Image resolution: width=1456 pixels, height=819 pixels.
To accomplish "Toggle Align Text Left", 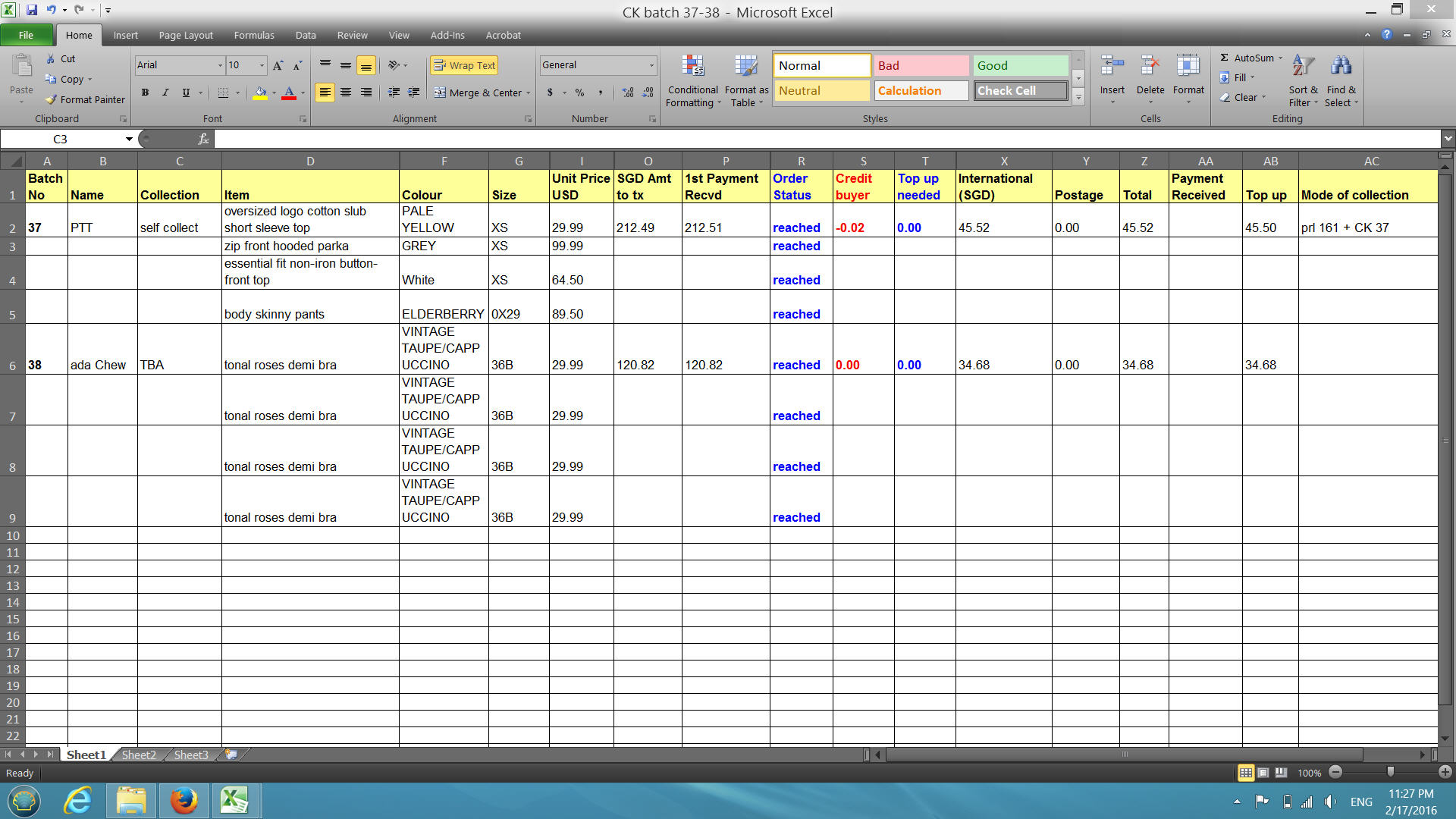I will coord(325,93).
